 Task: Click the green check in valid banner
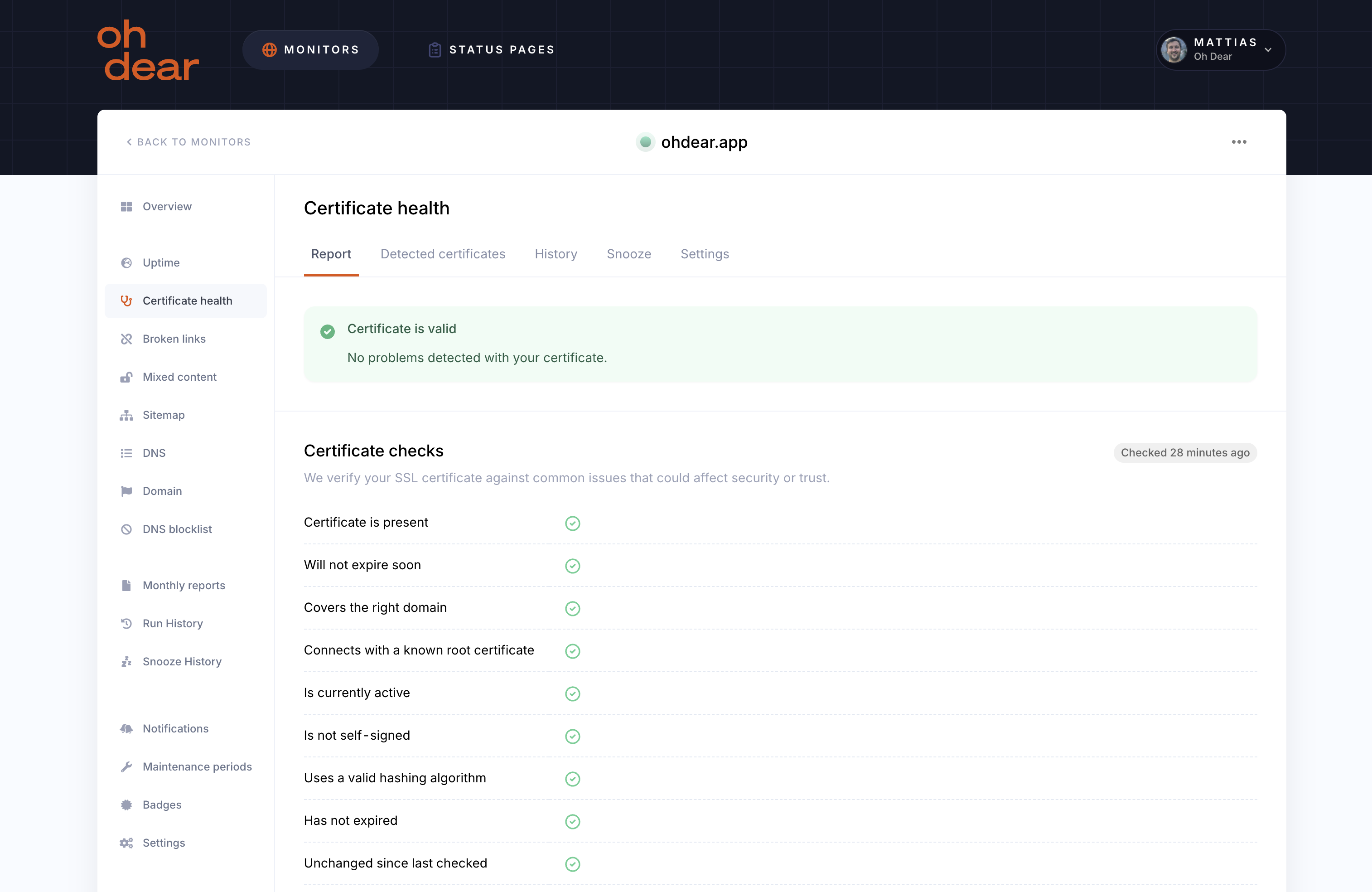point(328,331)
